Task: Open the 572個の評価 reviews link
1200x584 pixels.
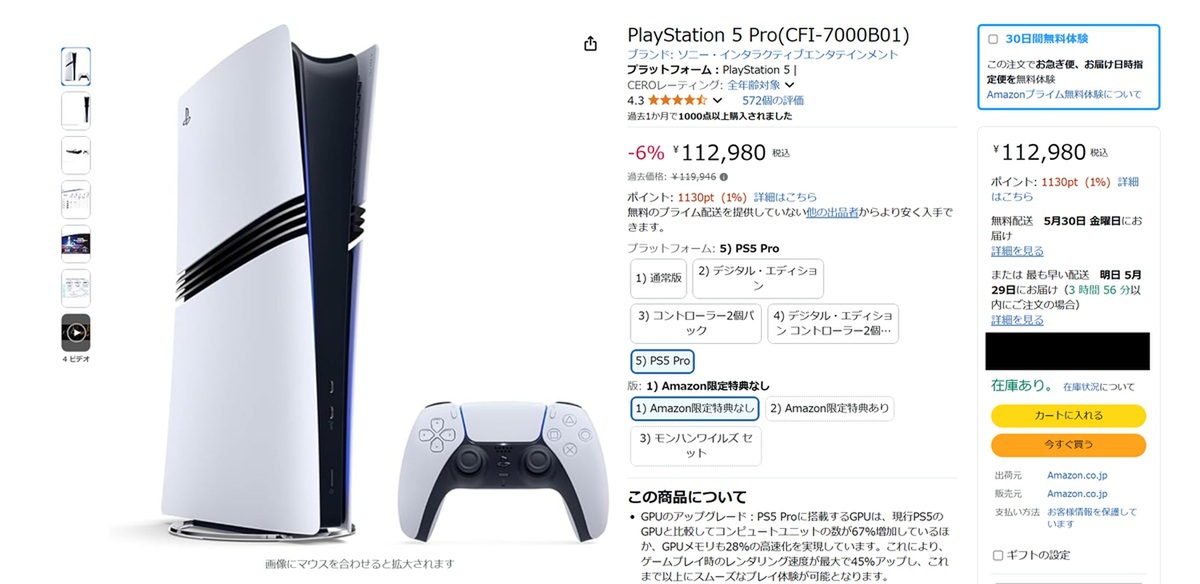Action: tap(772, 101)
